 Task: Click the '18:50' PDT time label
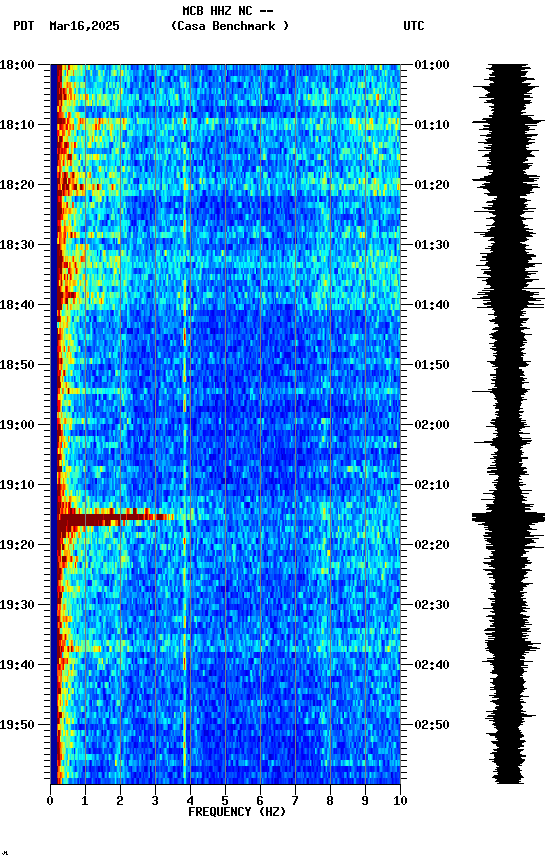click(17, 365)
